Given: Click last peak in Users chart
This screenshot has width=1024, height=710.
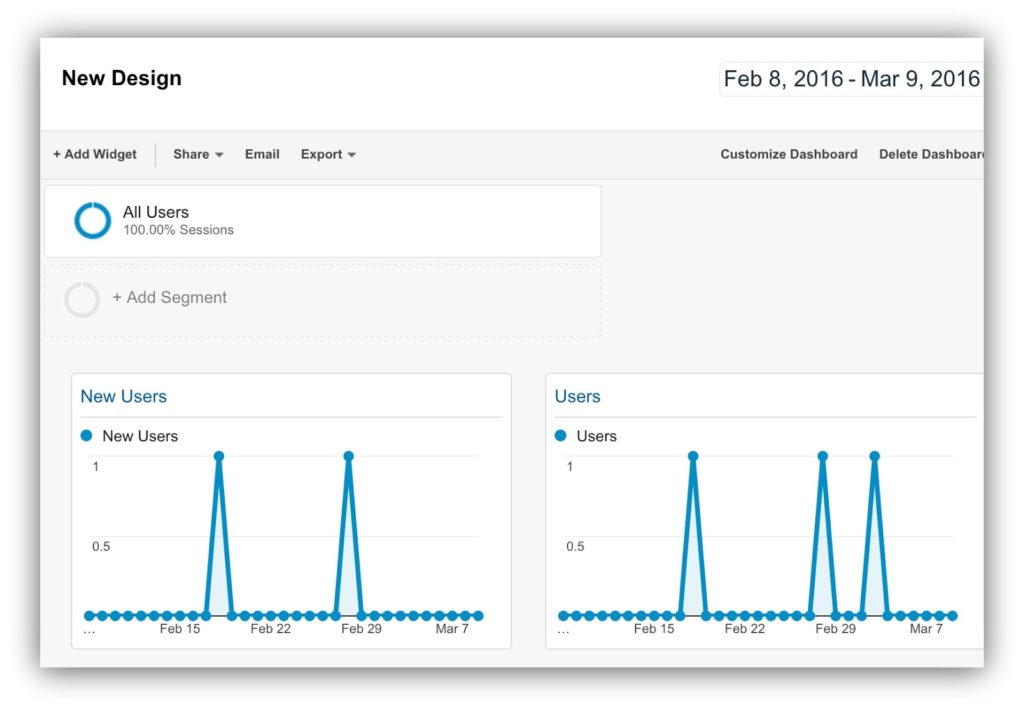Looking at the screenshot, I should pos(874,456).
